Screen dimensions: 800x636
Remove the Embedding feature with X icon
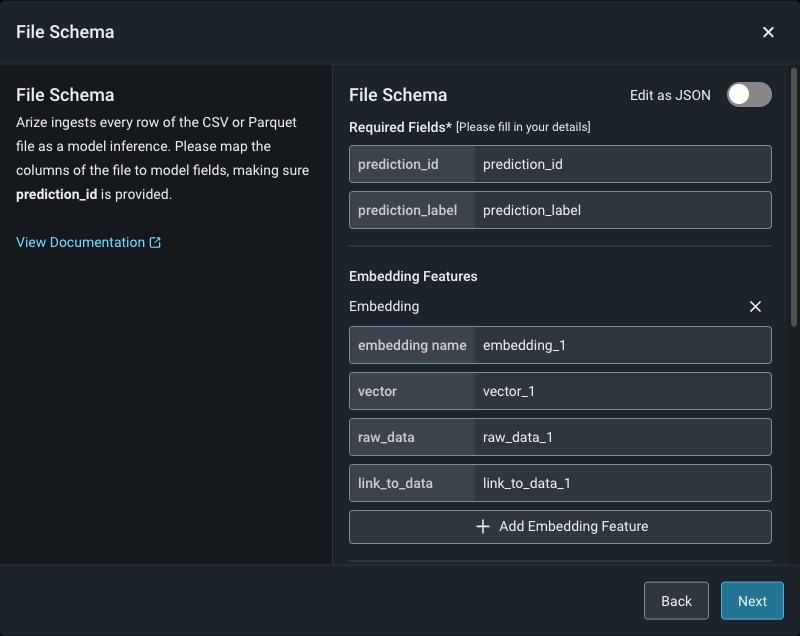pos(755,306)
